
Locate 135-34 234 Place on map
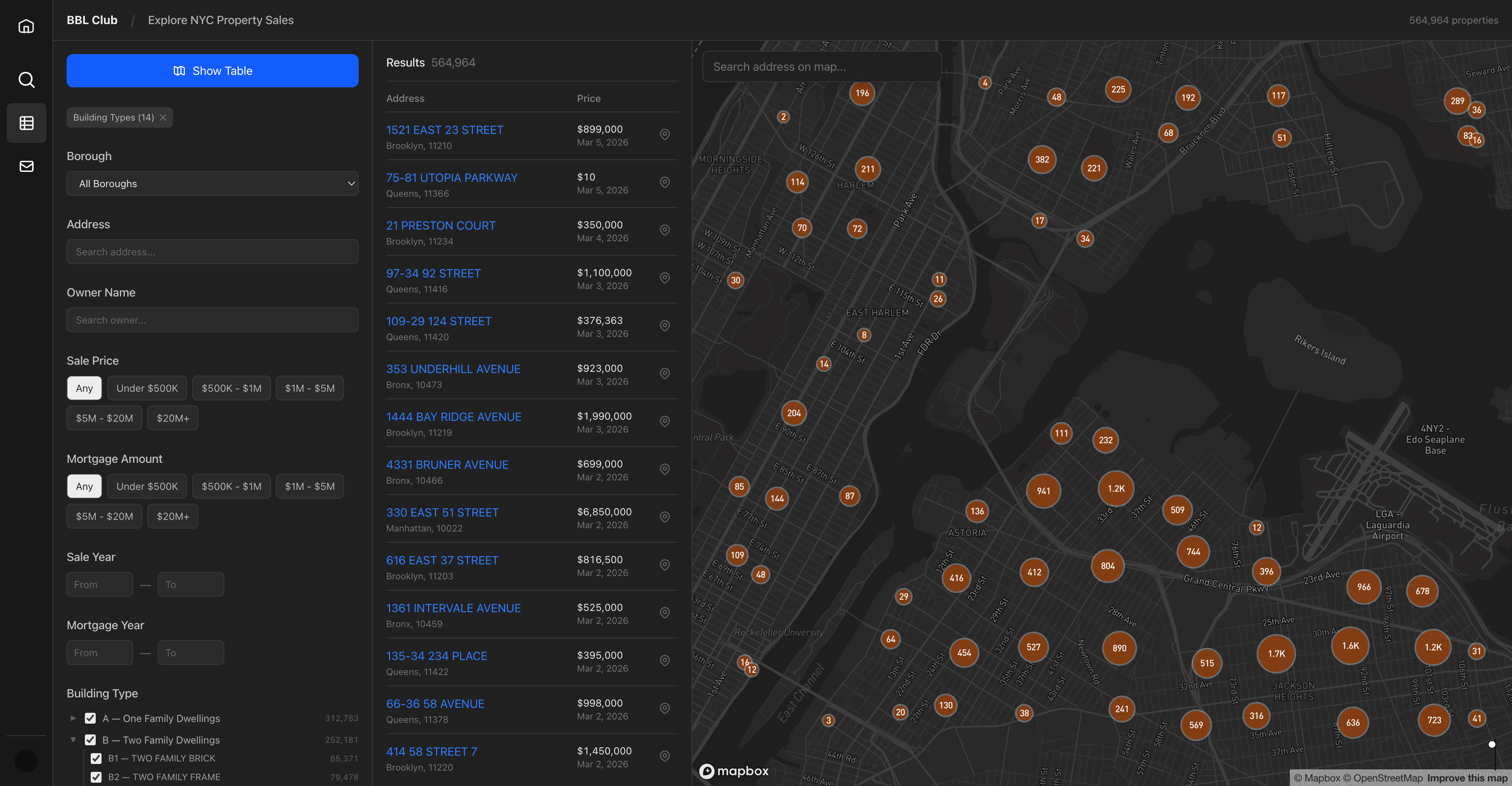pyautogui.click(x=664, y=660)
